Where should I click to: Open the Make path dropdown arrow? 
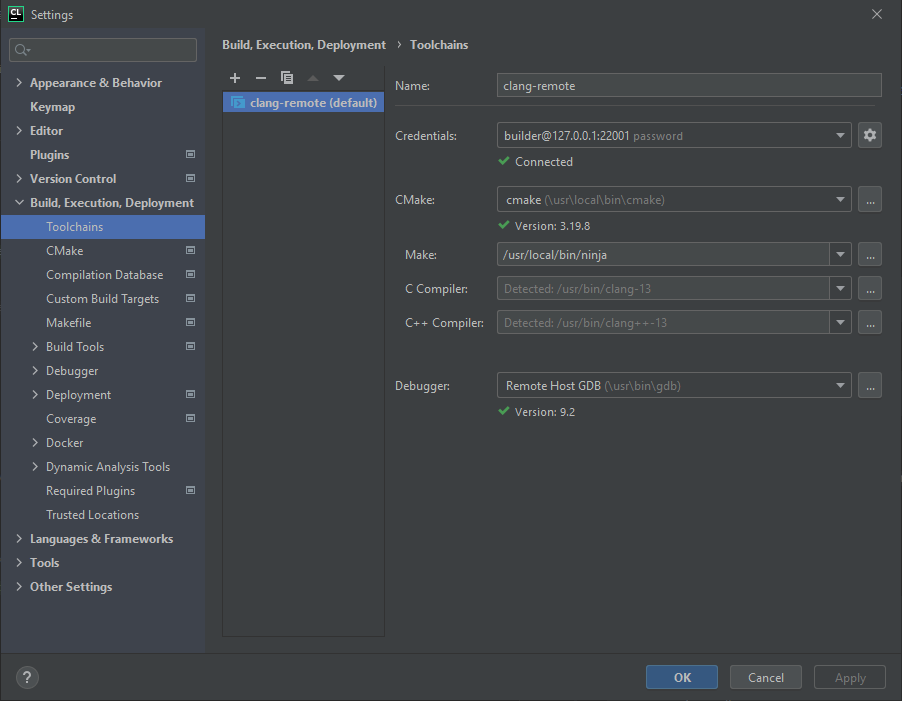point(840,254)
